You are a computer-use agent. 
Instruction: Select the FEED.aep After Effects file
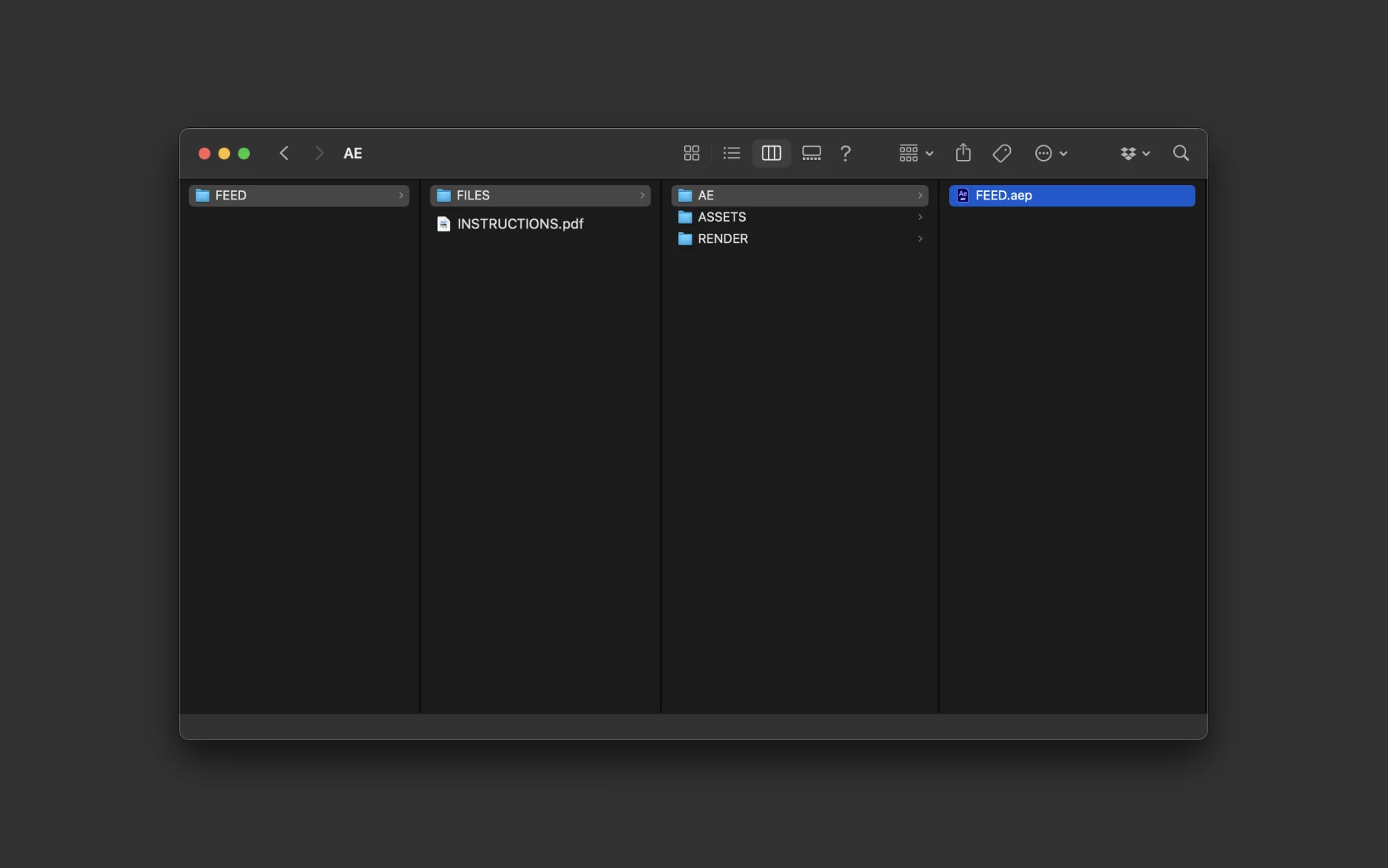click(1003, 196)
